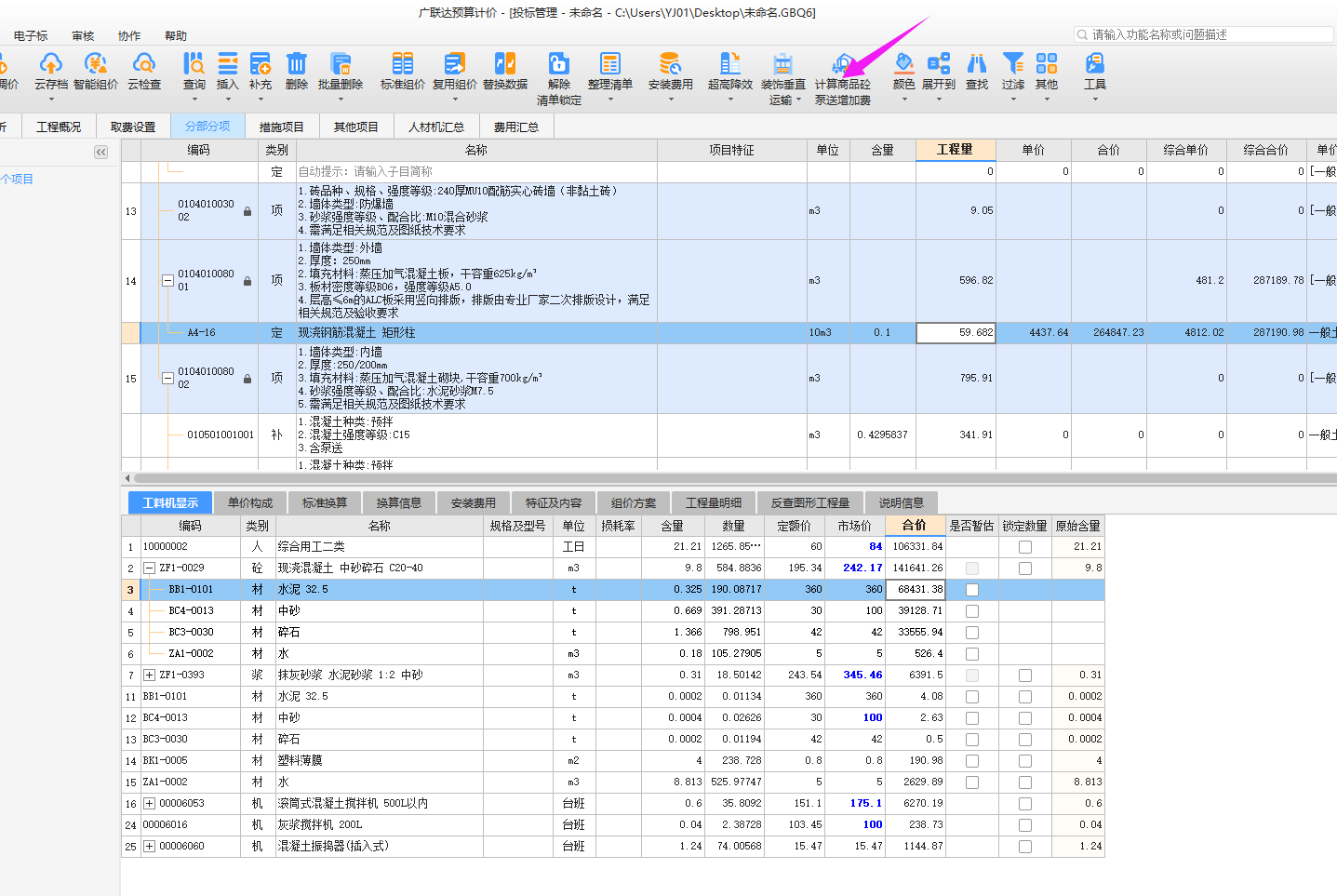Tick 是否暂估 checkbox for 塑料薄膜 row
Image resolution: width=1337 pixels, height=896 pixels.
[972, 761]
